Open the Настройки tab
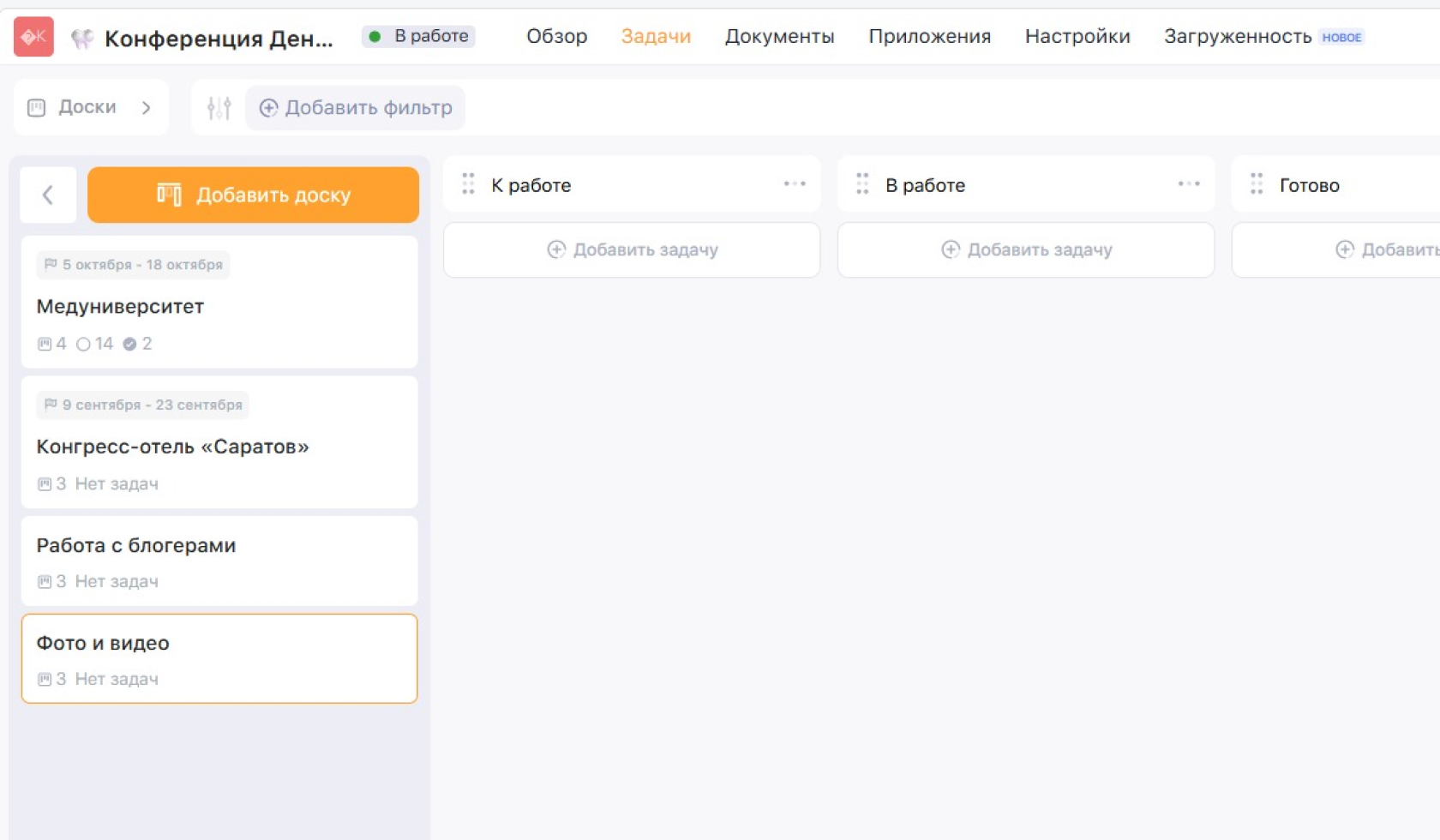The image size is (1440, 840). (1077, 36)
